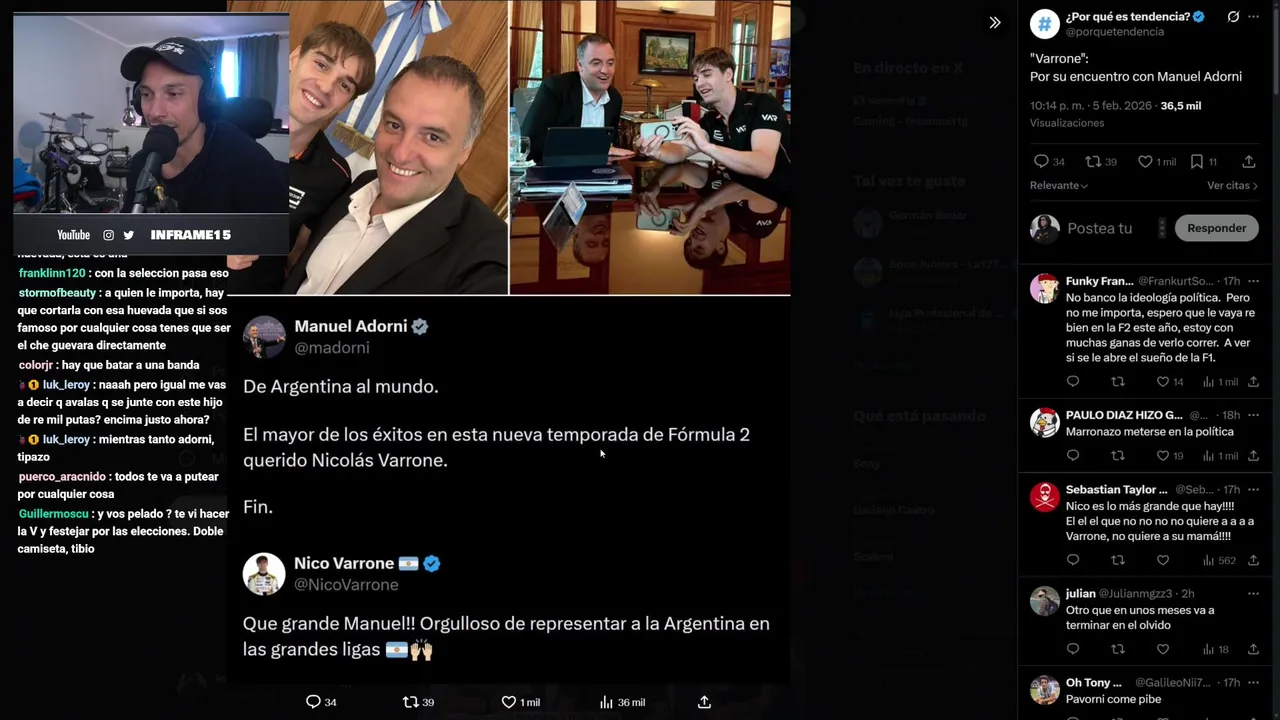Like PAULO DIAZ comment
The image size is (1280, 720).
[x=1162, y=456]
